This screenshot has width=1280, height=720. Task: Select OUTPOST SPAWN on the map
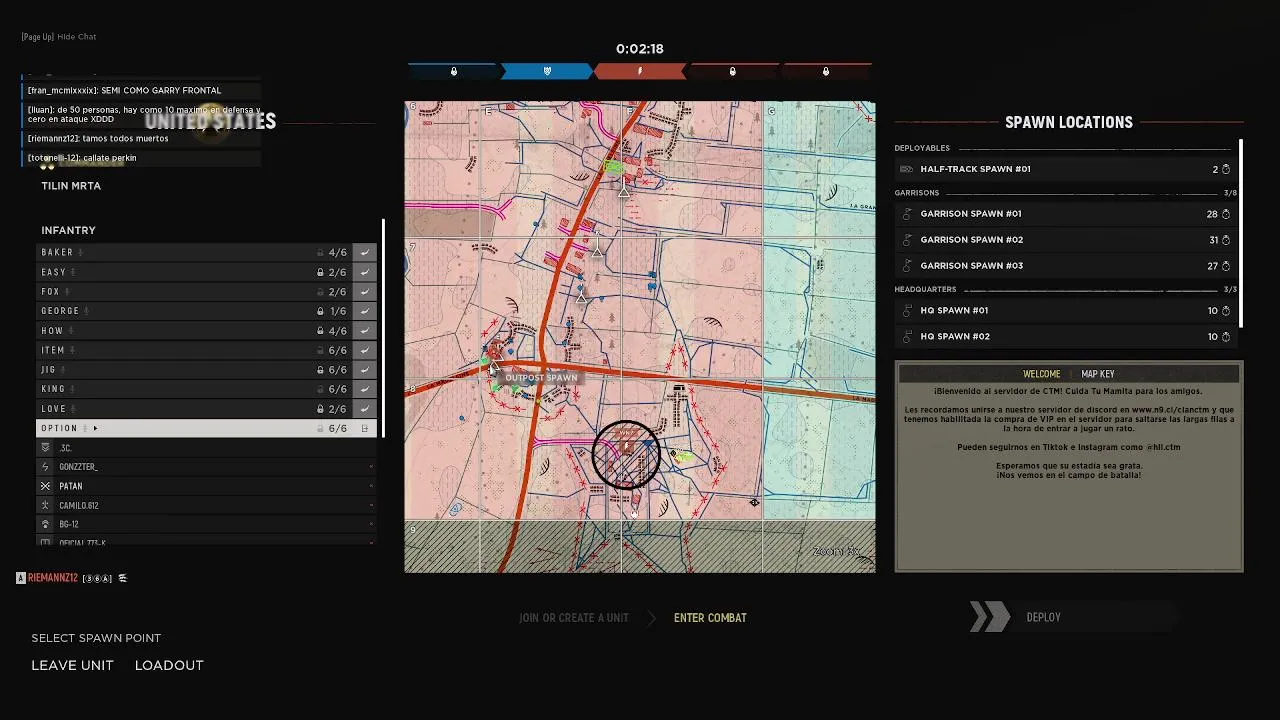[540, 378]
